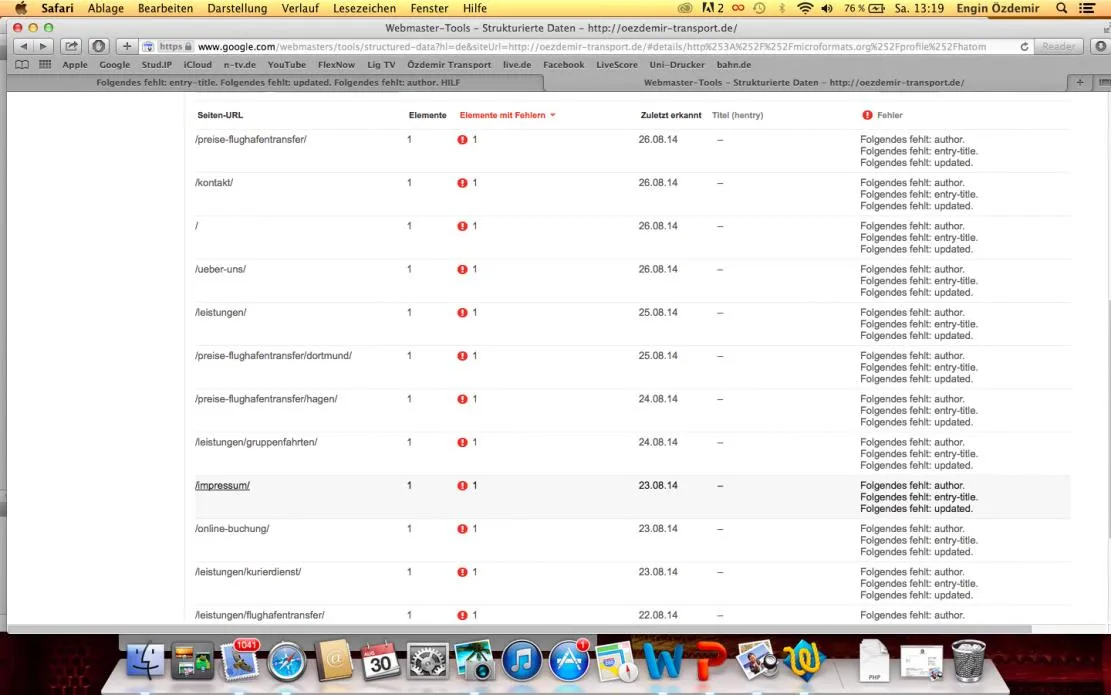The height and width of the screenshot is (695, 1111).
Task: Click the Reader button in address bar
Action: tap(1059, 46)
